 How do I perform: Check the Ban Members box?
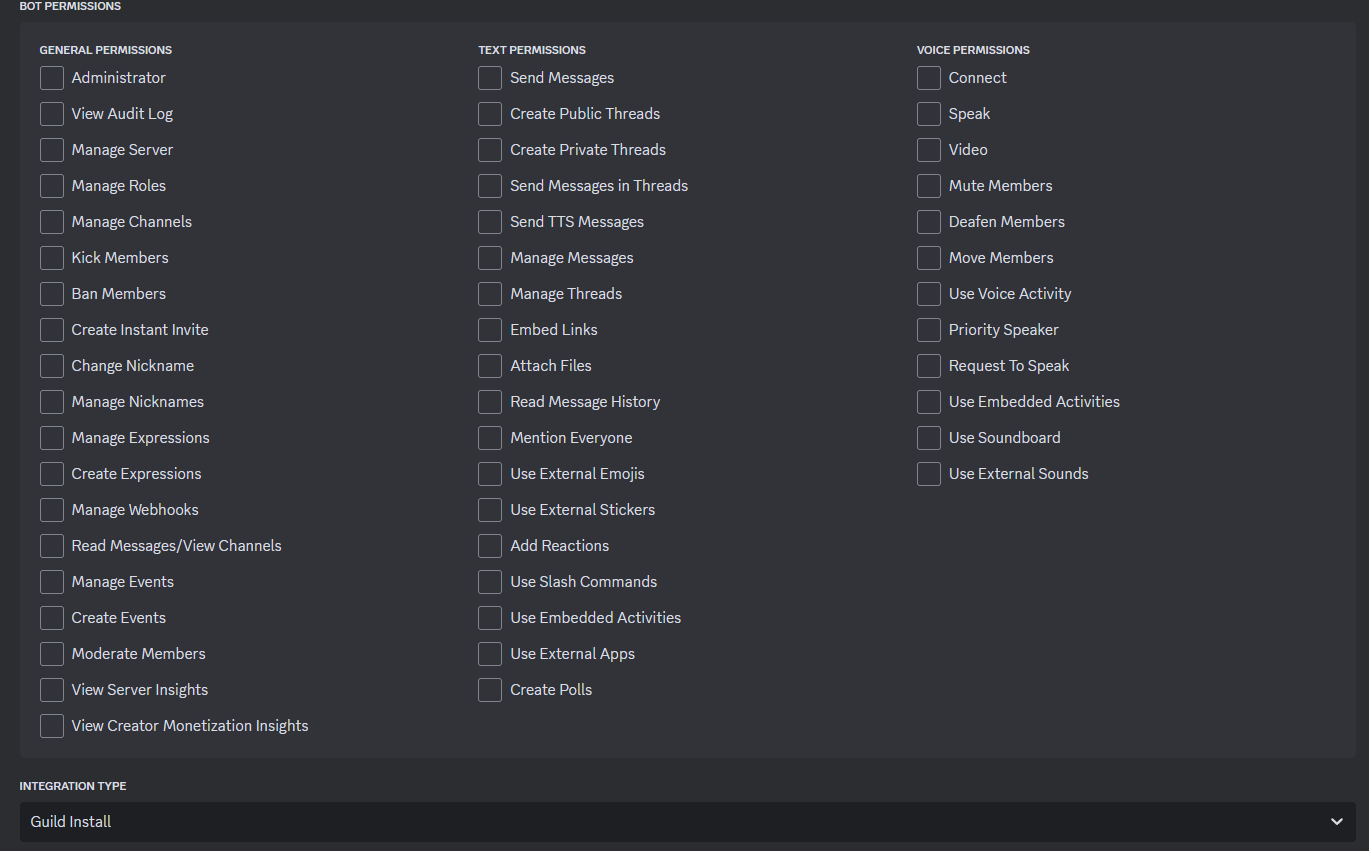tap(52, 294)
